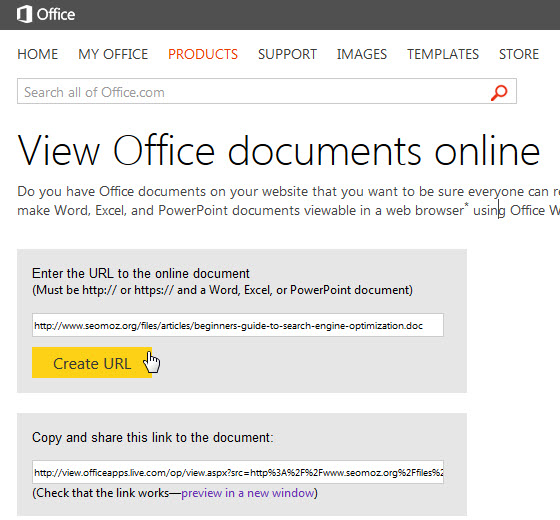Screen dimensions: 560x520
Task: Click the Enter the URL label text
Action: pyautogui.click(x=141, y=274)
